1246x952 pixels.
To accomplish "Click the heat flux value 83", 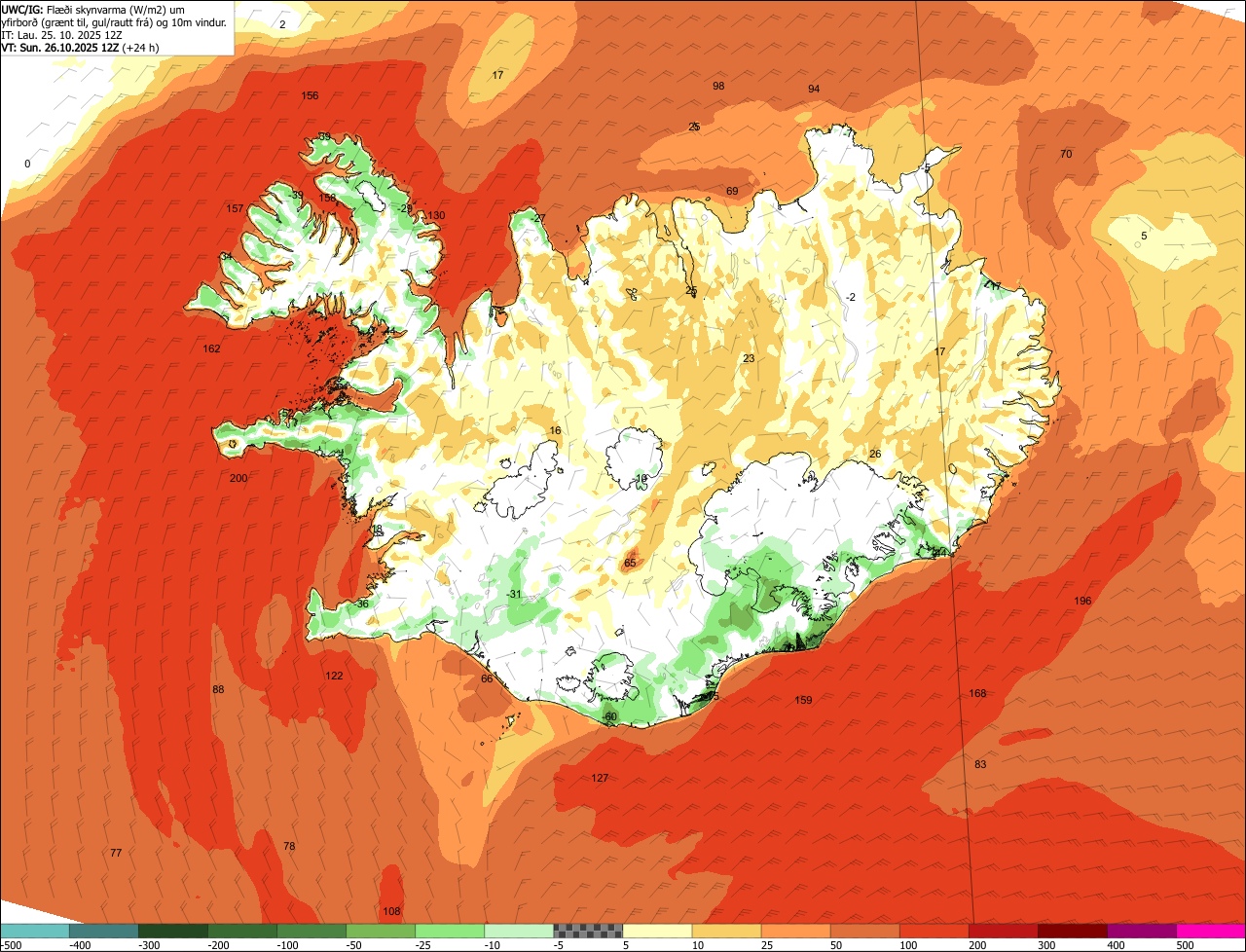I will click(x=980, y=764).
